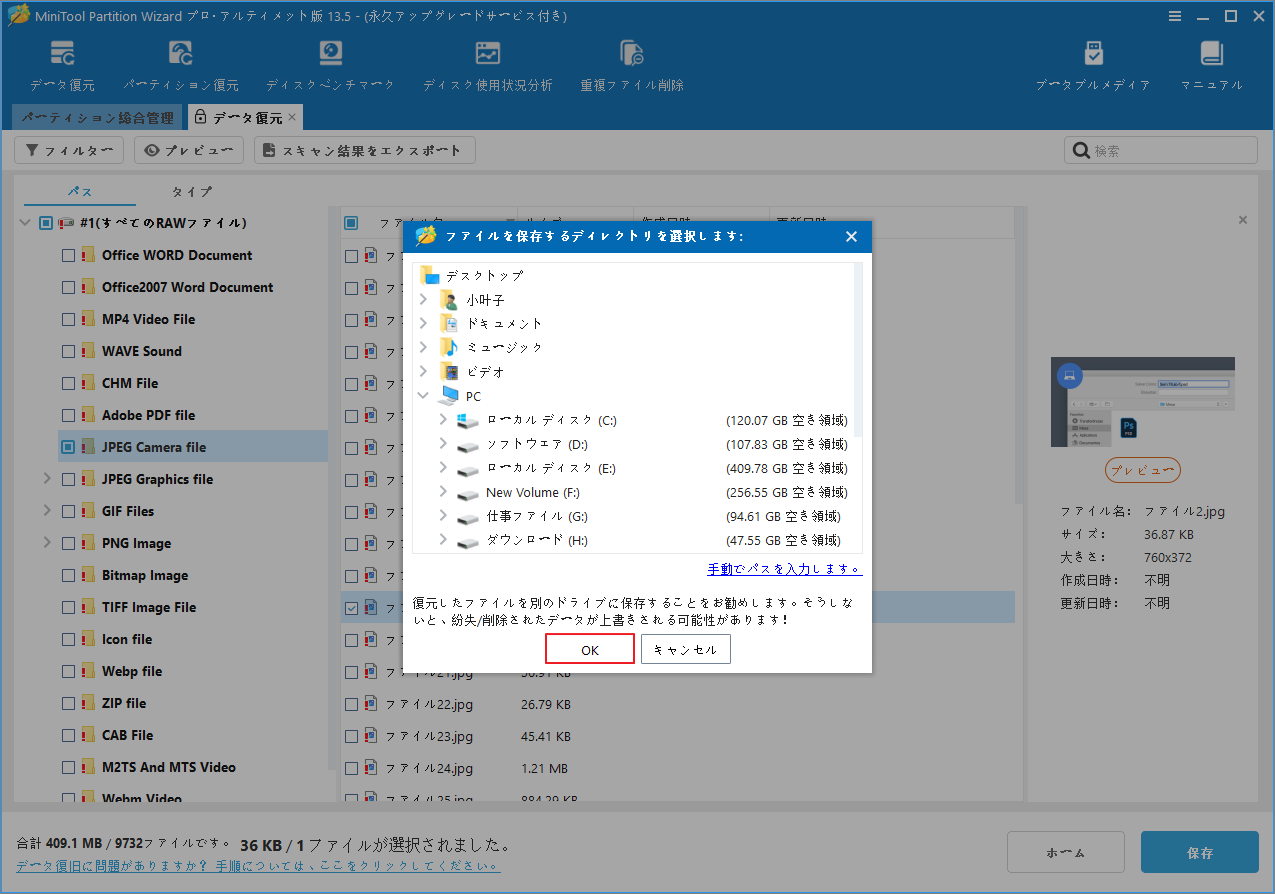Image resolution: width=1275 pixels, height=894 pixels.
Task: Expand the JPEG Graphics file tree item
Action: point(46,479)
